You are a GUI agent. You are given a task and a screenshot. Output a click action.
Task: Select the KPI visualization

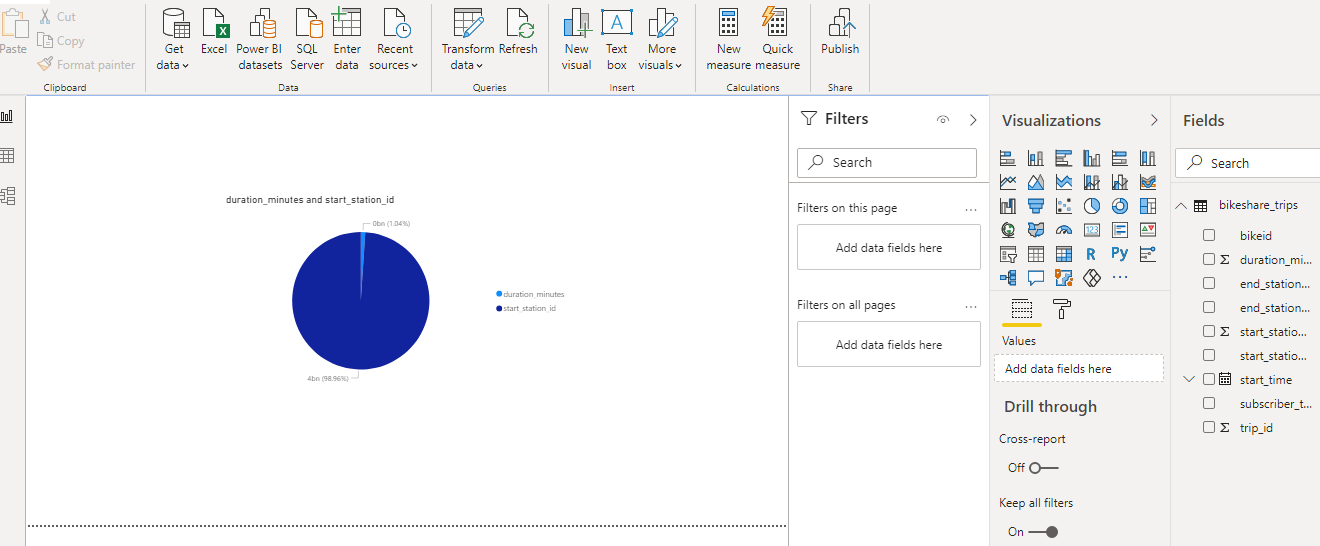tap(1148, 230)
